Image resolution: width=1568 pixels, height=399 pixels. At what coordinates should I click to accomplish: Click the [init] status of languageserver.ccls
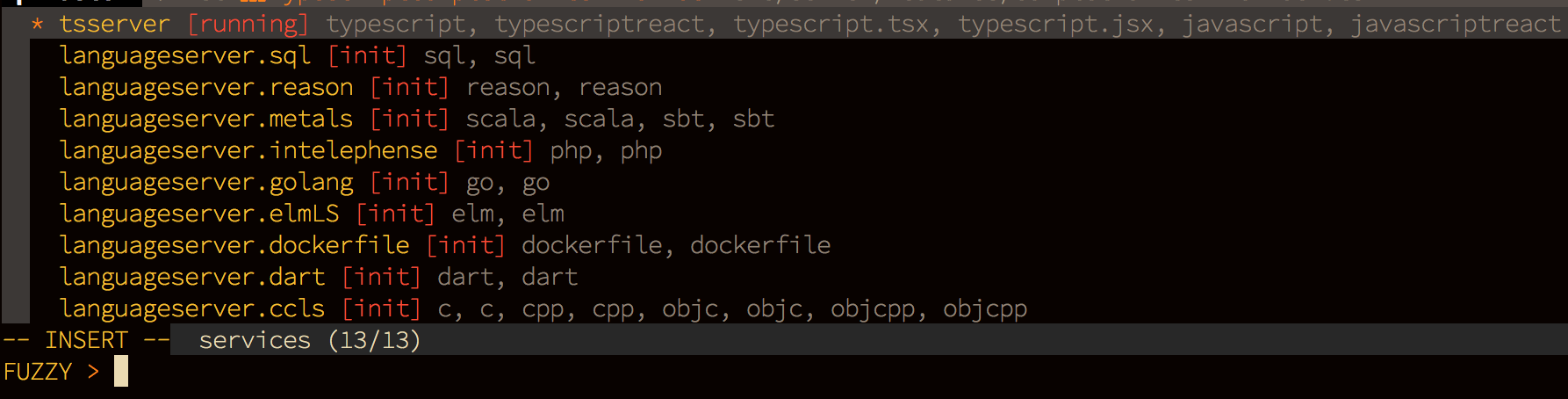[x=381, y=309]
